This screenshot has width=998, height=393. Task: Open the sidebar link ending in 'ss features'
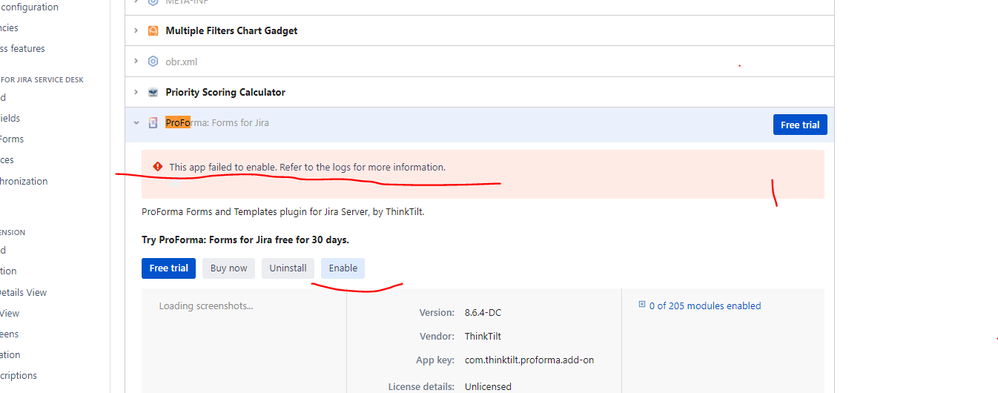(22, 48)
